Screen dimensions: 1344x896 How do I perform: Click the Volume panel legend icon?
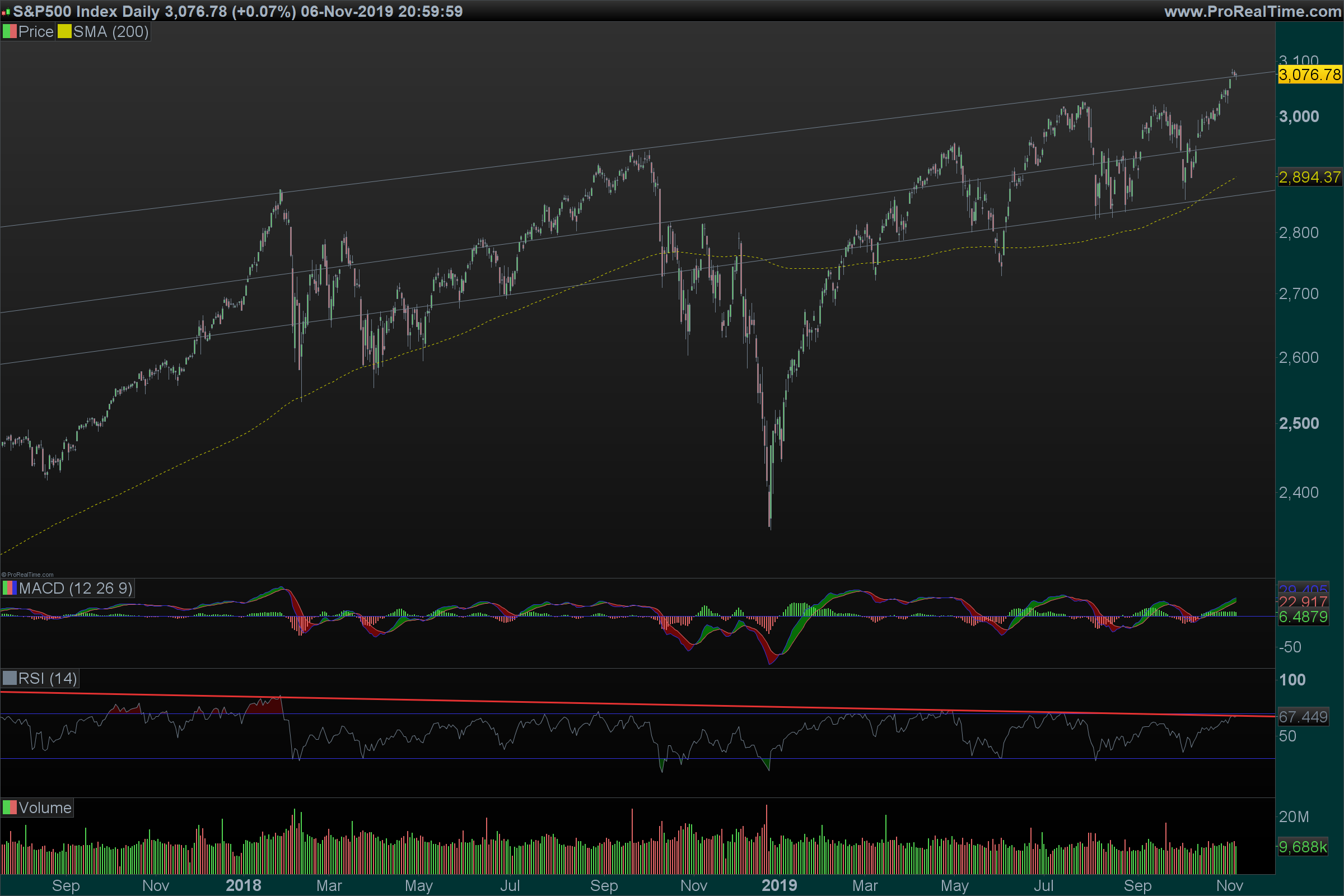10,808
